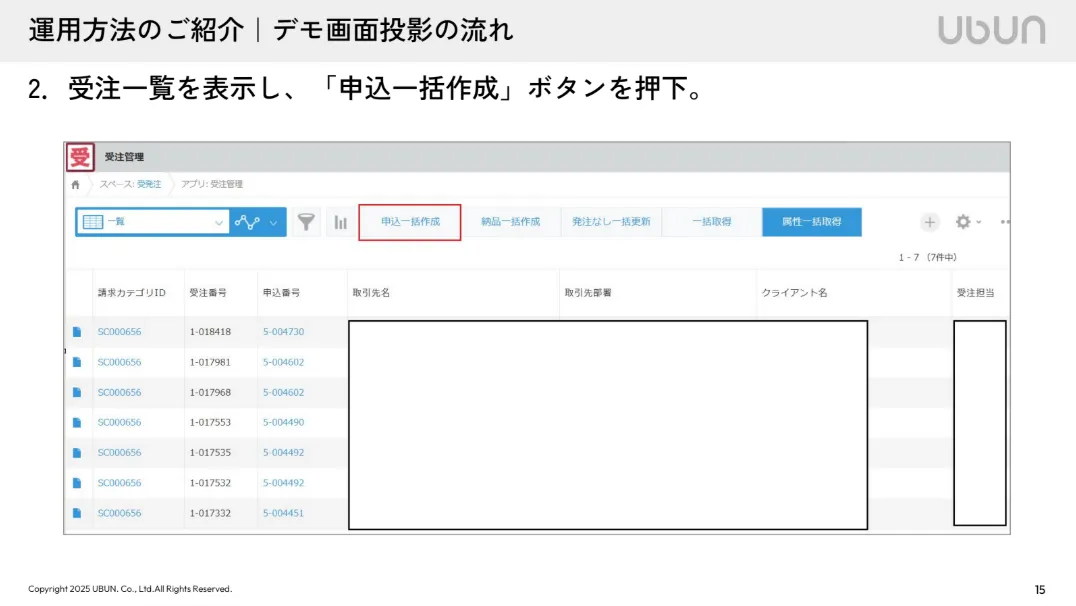The height and width of the screenshot is (606, 1076).
Task: Open the settings gear icon
Action: (963, 222)
